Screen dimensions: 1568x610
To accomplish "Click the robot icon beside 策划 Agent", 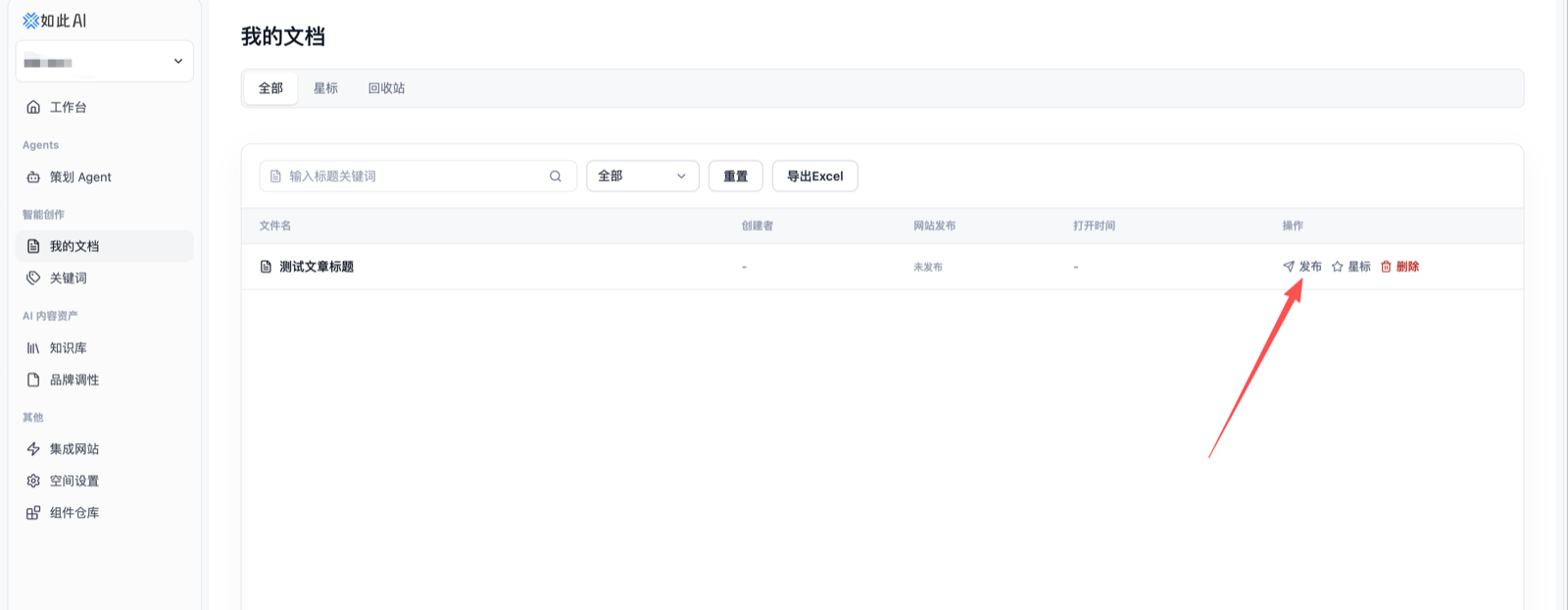I will [x=33, y=178].
